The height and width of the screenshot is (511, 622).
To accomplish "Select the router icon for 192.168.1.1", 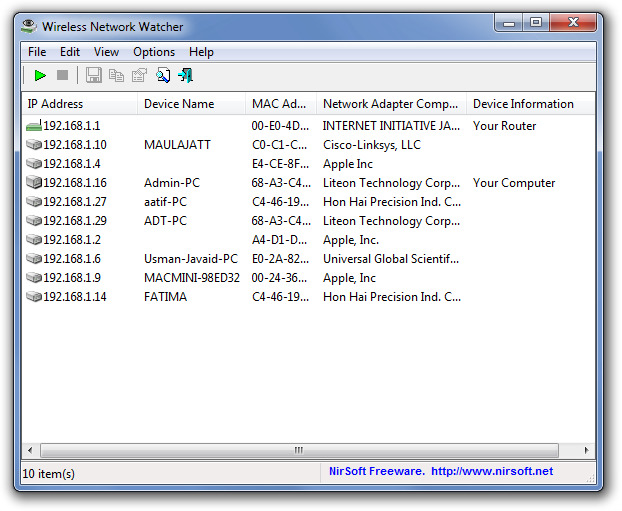I will [x=34, y=126].
